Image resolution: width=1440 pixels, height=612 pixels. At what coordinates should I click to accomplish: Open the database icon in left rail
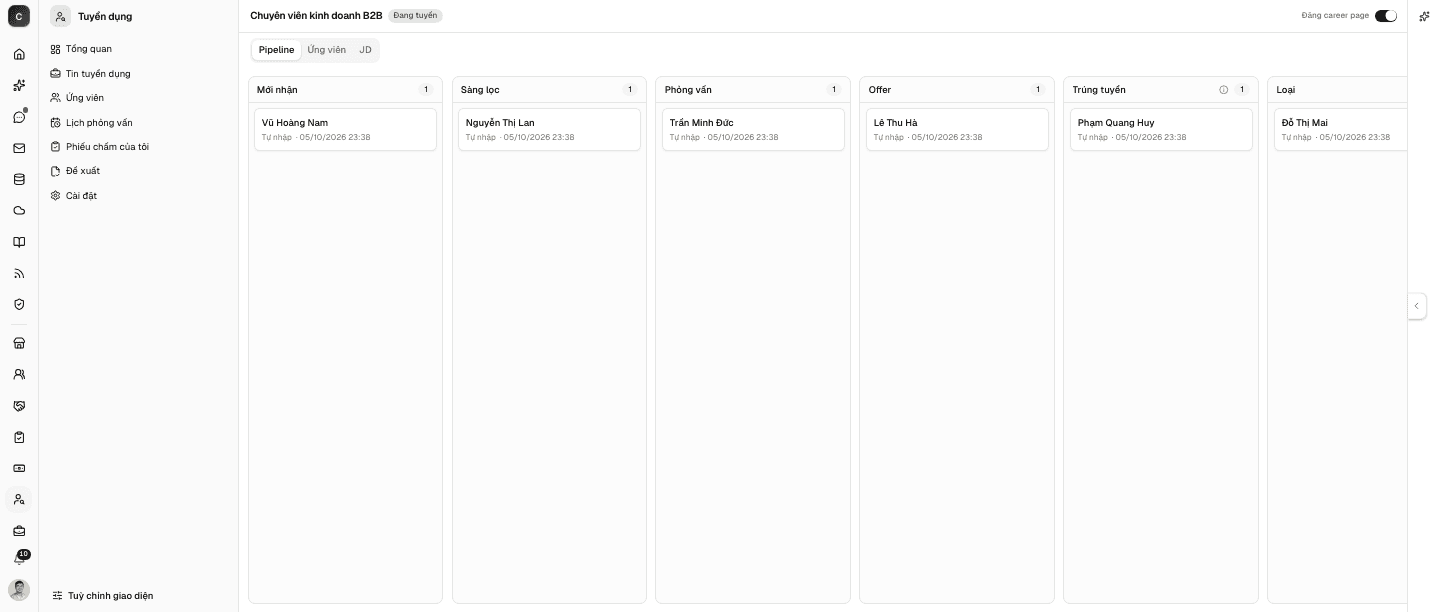point(19,180)
